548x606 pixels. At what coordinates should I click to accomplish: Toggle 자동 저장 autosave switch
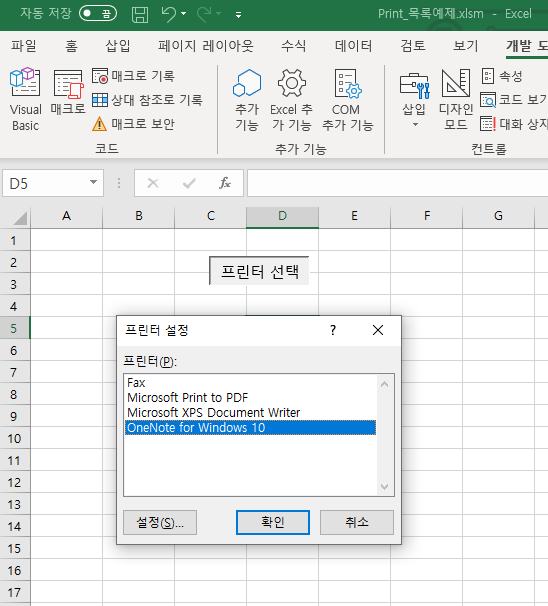click(98, 14)
